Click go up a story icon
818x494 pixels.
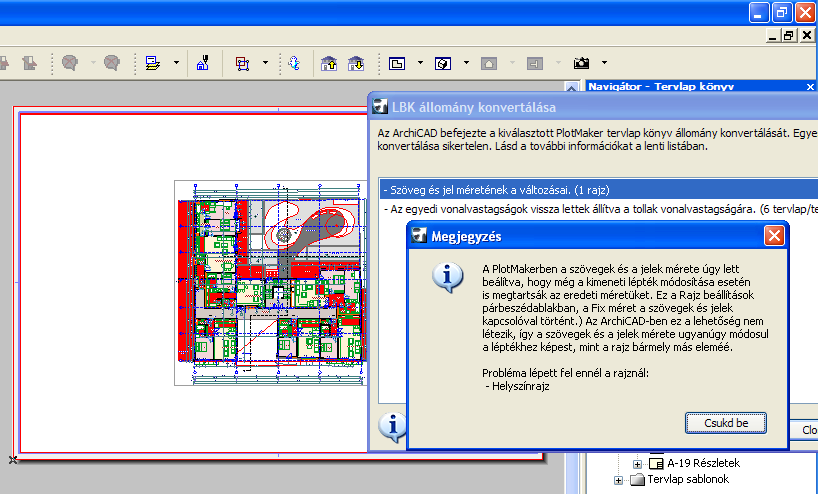coord(329,64)
